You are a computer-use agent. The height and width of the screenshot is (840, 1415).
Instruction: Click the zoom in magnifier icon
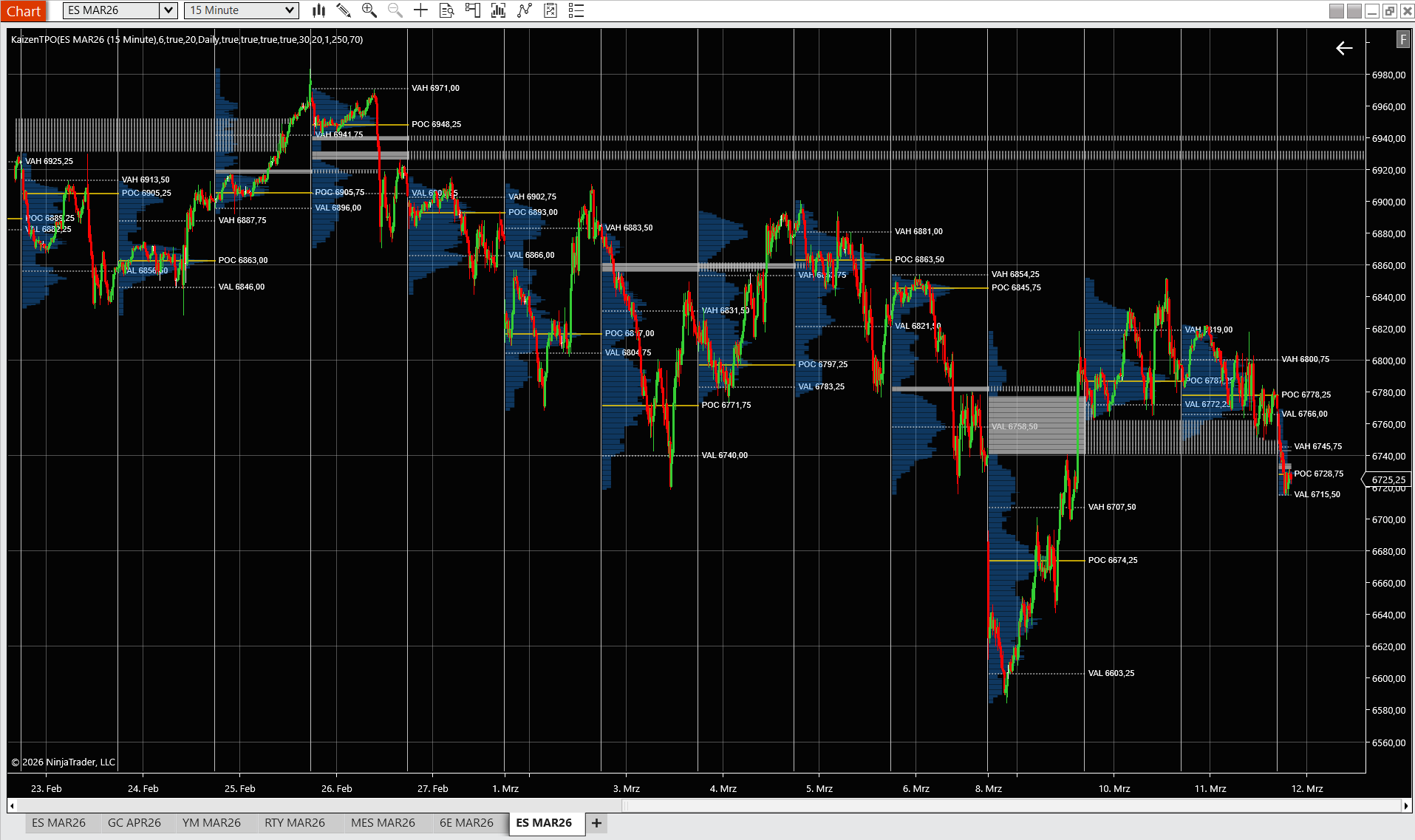point(369,10)
